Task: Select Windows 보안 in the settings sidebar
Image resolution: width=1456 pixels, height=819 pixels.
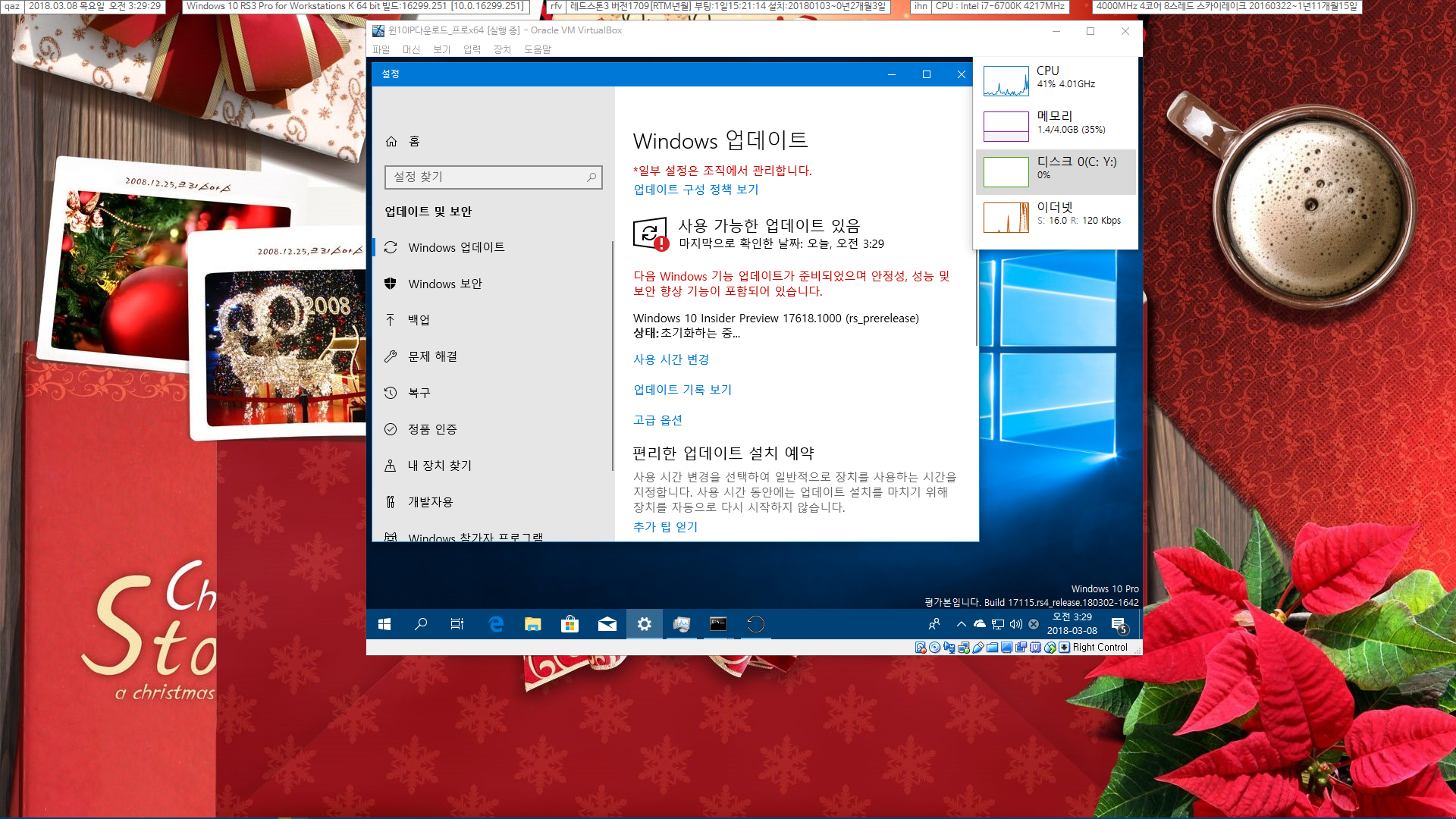Action: [491, 284]
